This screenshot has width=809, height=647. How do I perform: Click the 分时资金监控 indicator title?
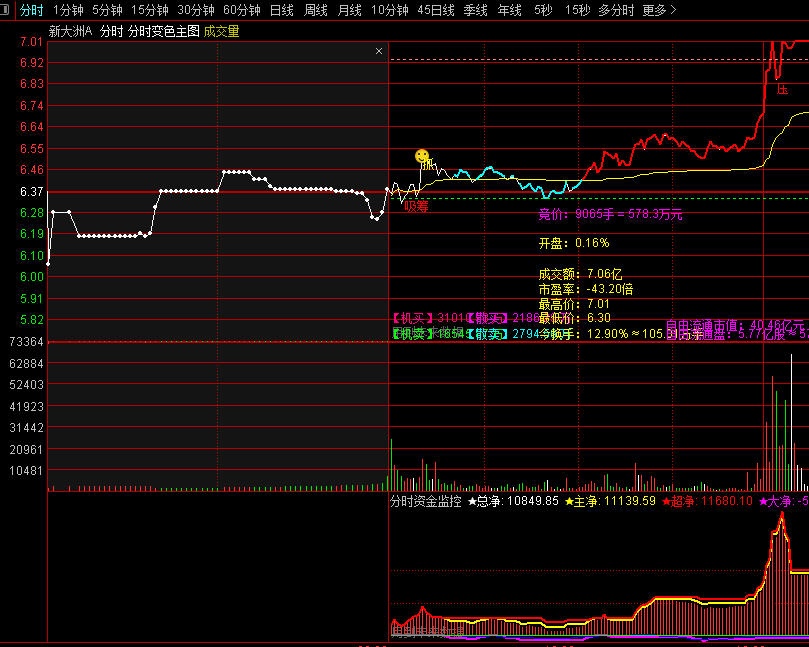point(426,501)
